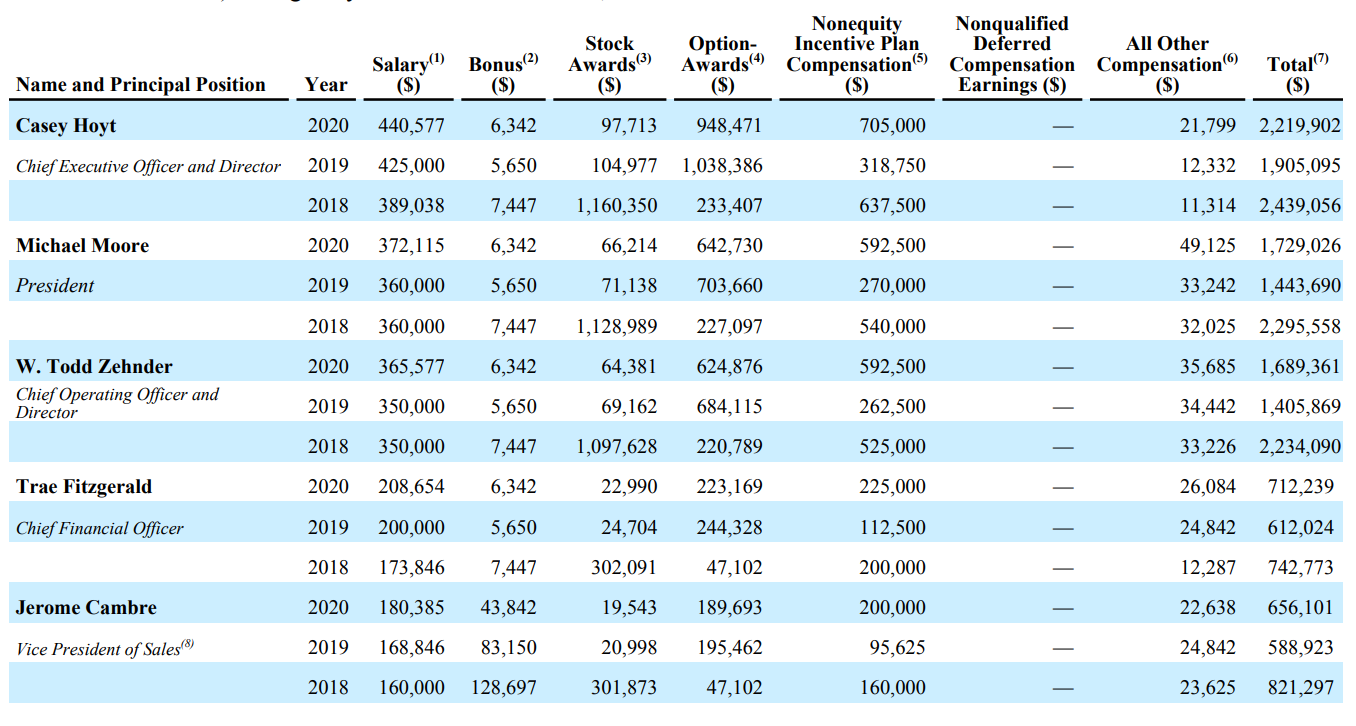Select stock awards value 1,097,628

point(617,447)
